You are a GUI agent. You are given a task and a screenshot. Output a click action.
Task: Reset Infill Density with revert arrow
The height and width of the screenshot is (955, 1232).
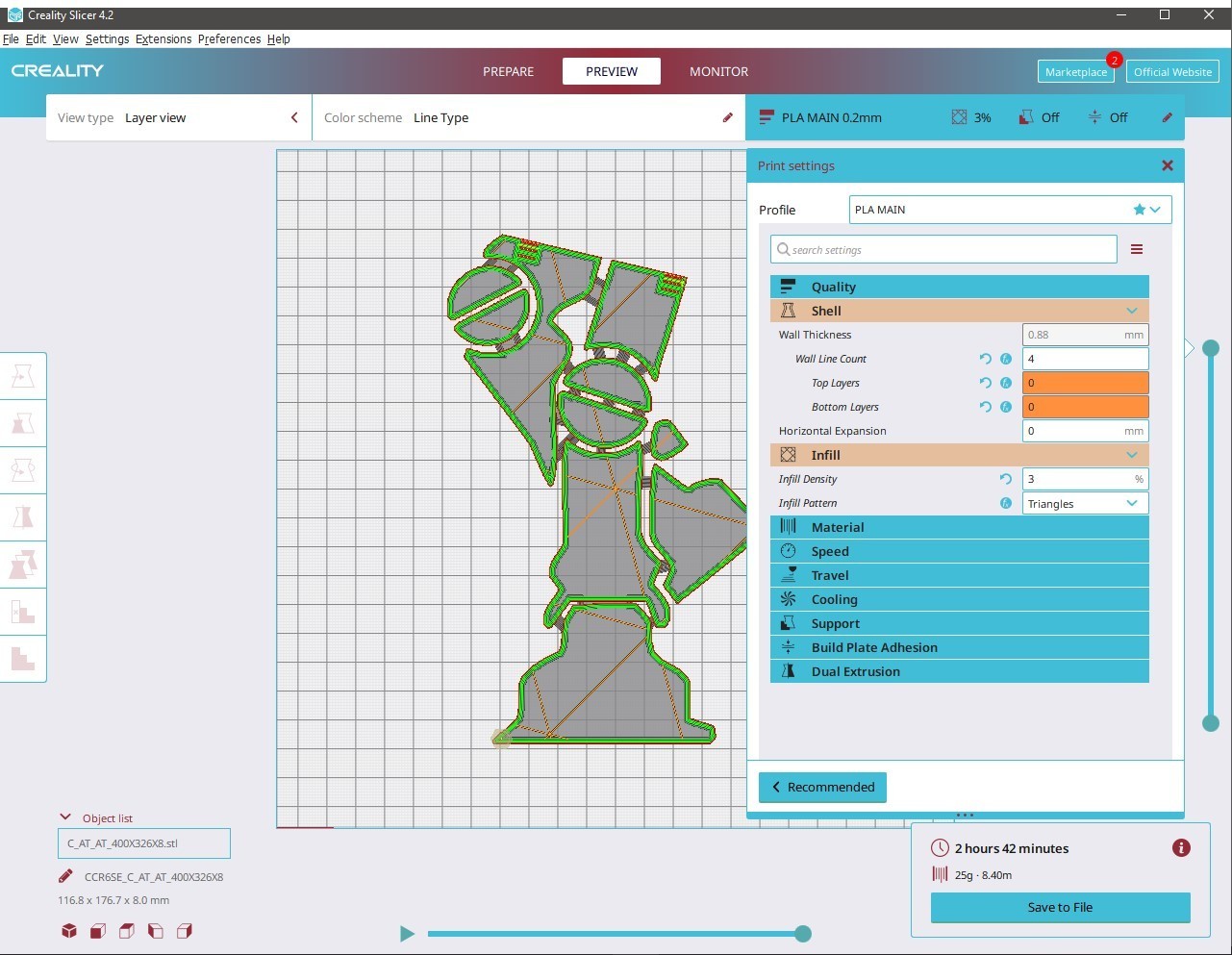1006,479
